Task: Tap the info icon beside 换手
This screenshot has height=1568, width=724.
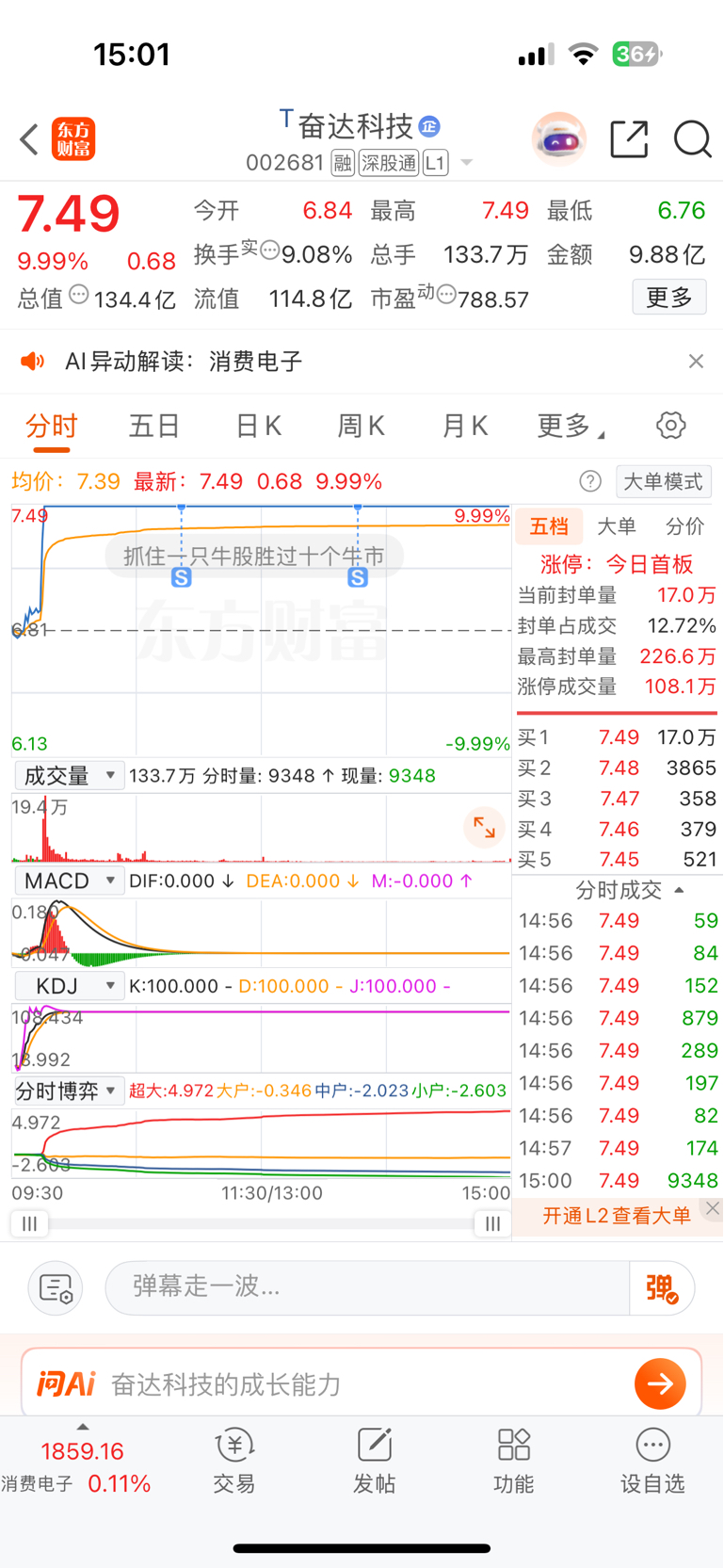Action: [x=270, y=251]
